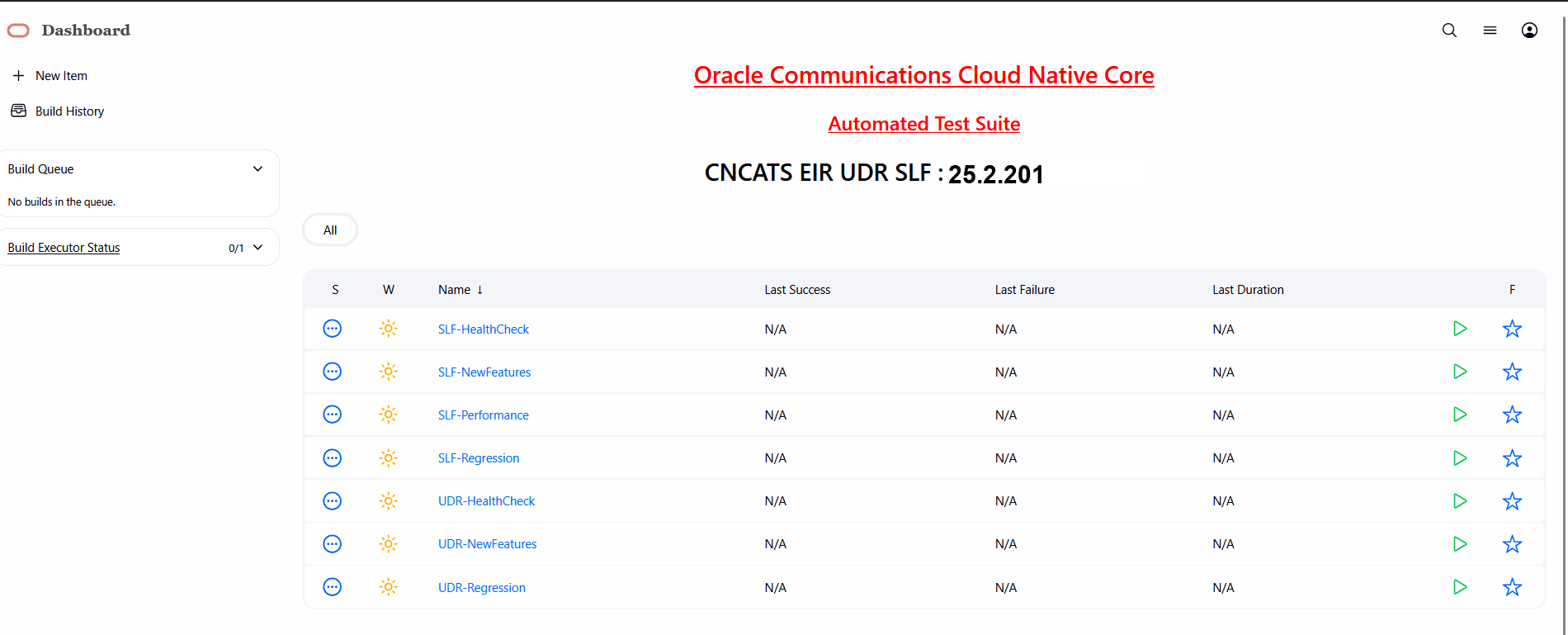This screenshot has height=635, width=1568.
Task: Favorite the SLF-HealthCheck job
Action: point(1512,329)
